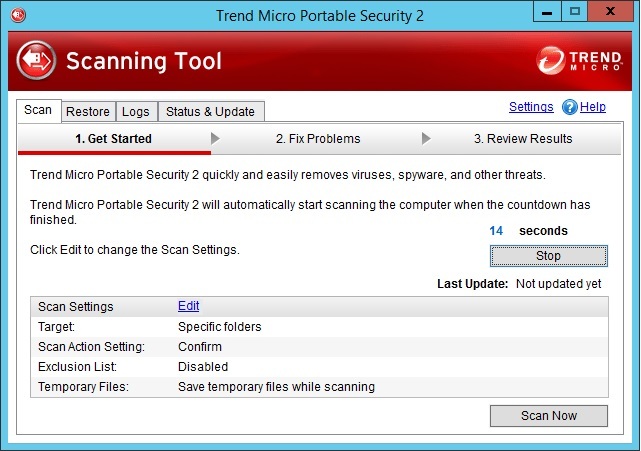Click the 'Scan Action Setting:' label

point(92,347)
